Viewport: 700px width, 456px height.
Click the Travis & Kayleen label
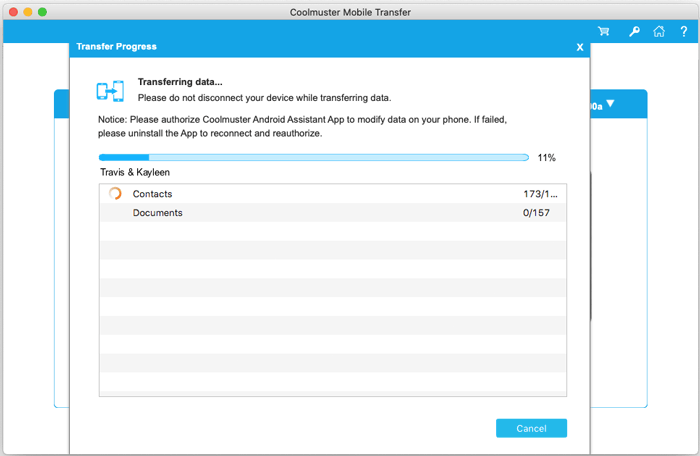[x=135, y=172]
